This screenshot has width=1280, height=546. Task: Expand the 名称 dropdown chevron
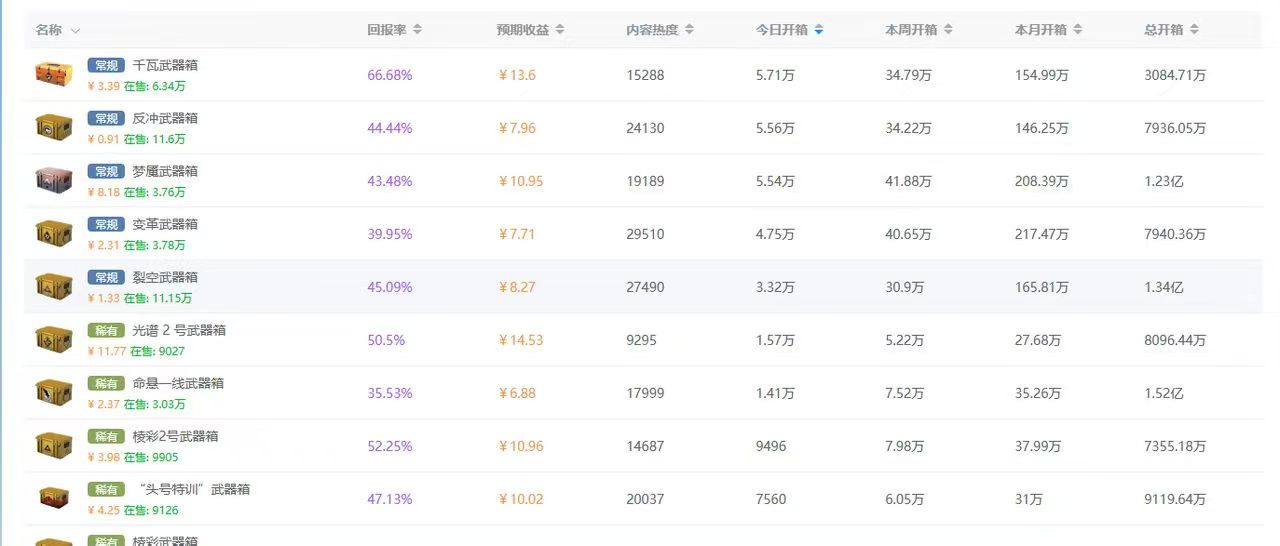click(76, 31)
